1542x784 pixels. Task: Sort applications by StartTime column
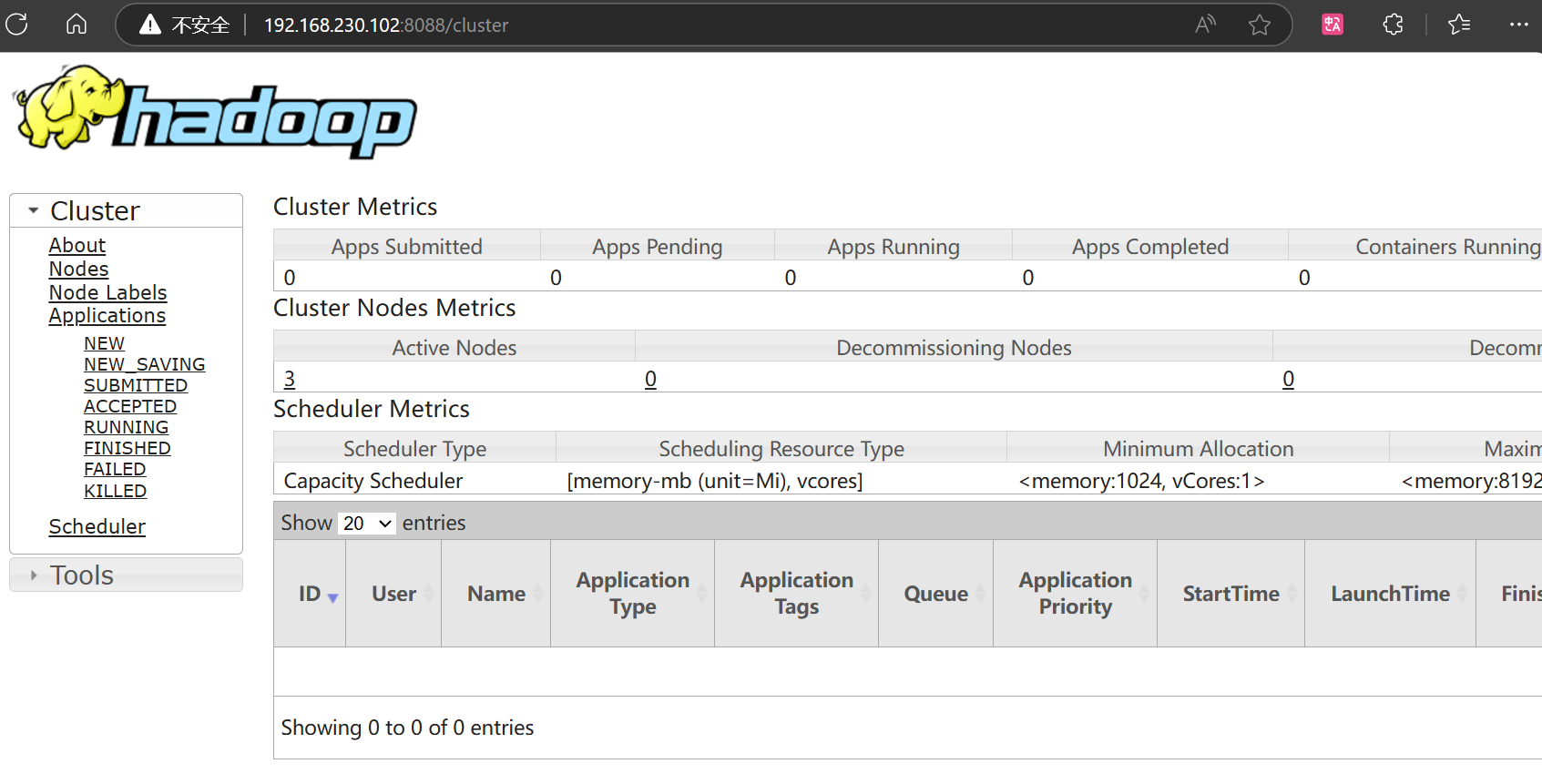[x=1231, y=595]
